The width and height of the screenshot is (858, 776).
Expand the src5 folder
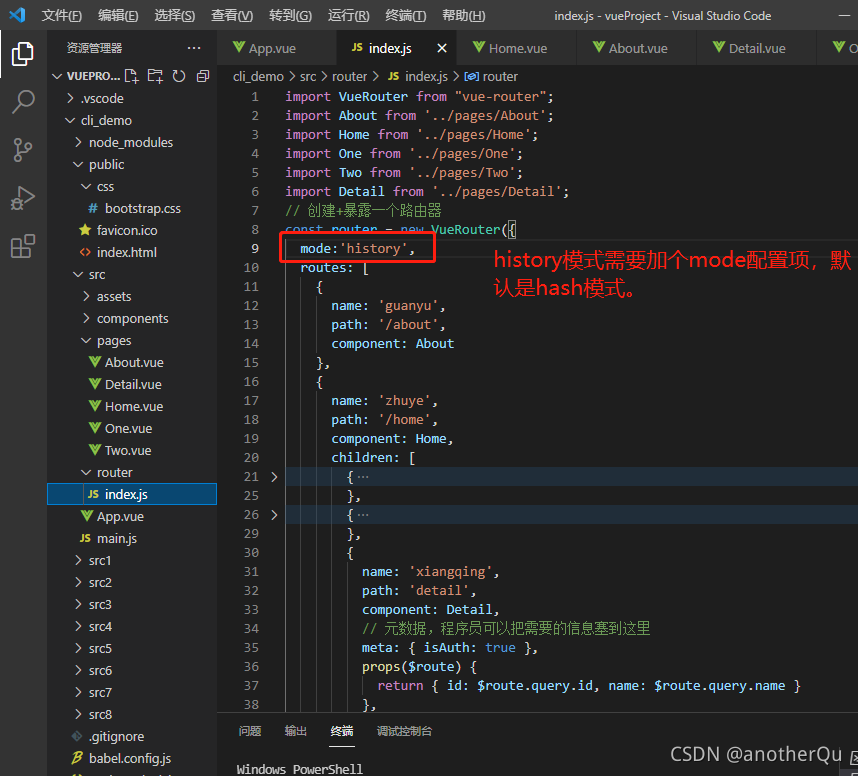78,648
